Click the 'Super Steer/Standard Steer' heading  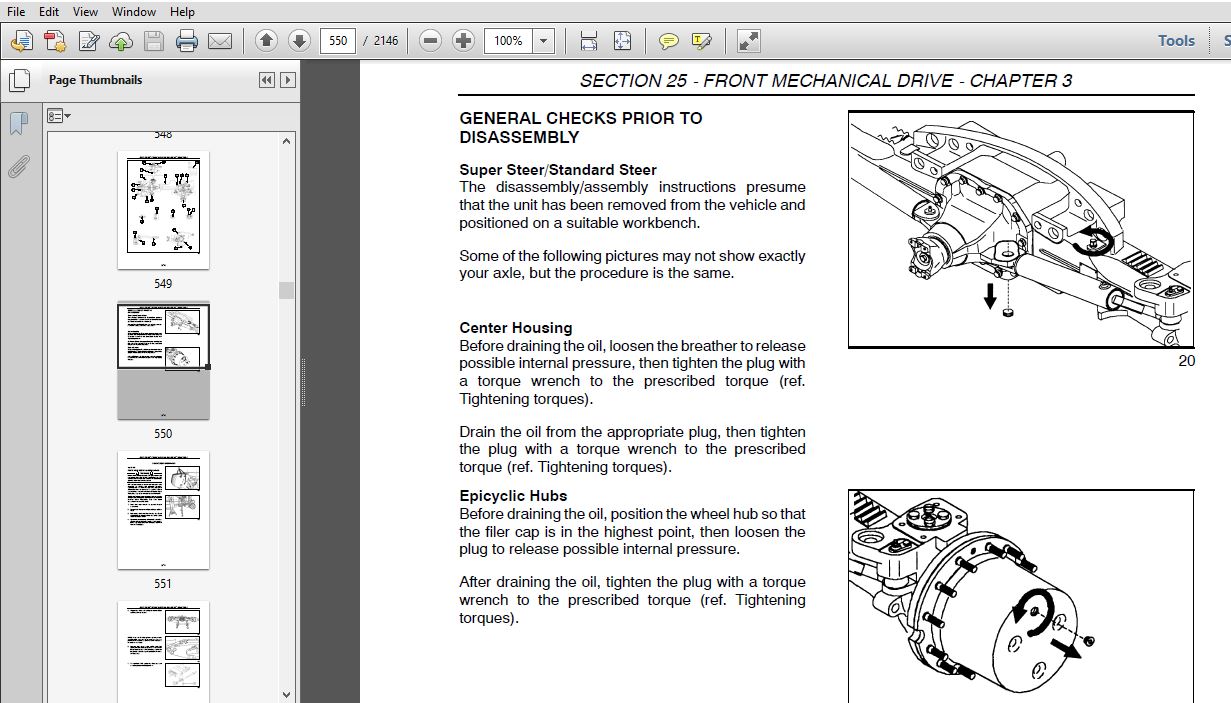click(x=558, y=170)
